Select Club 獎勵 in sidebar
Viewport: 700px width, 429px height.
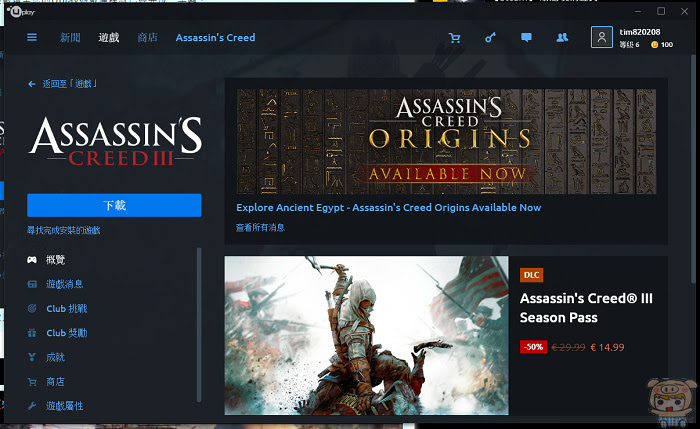pos(67,333)
